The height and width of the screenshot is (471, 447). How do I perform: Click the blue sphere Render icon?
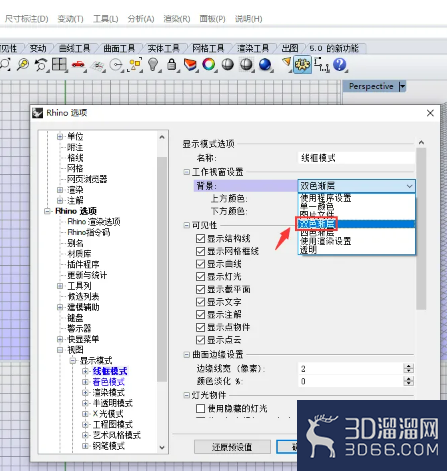265,64
